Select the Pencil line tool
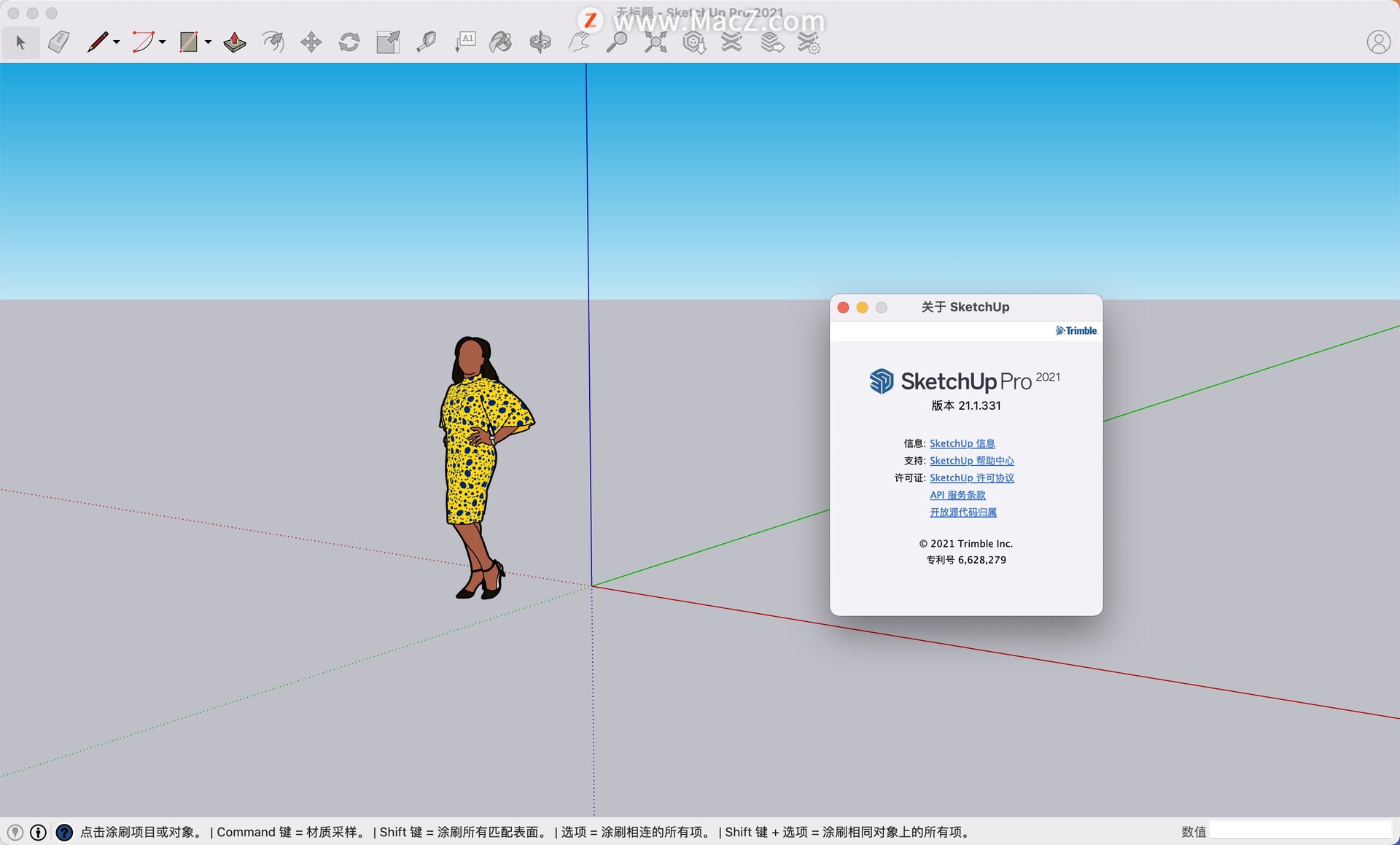Screen dimensions: 1400x845 pos(97,42)
